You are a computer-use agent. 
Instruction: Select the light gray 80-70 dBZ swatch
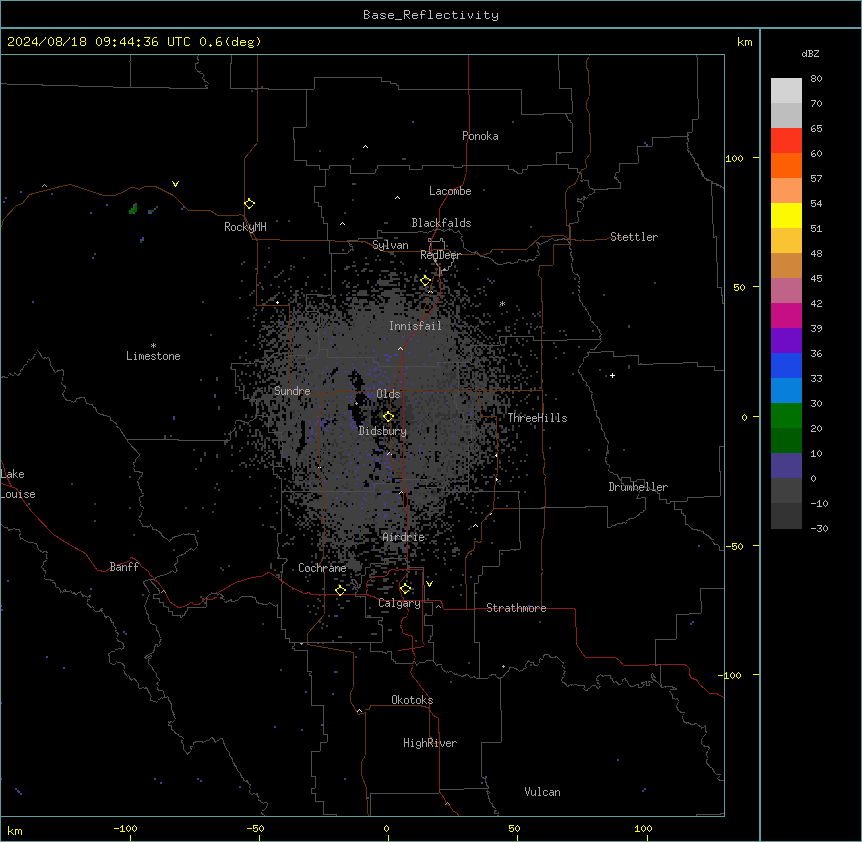coord(786,91)
